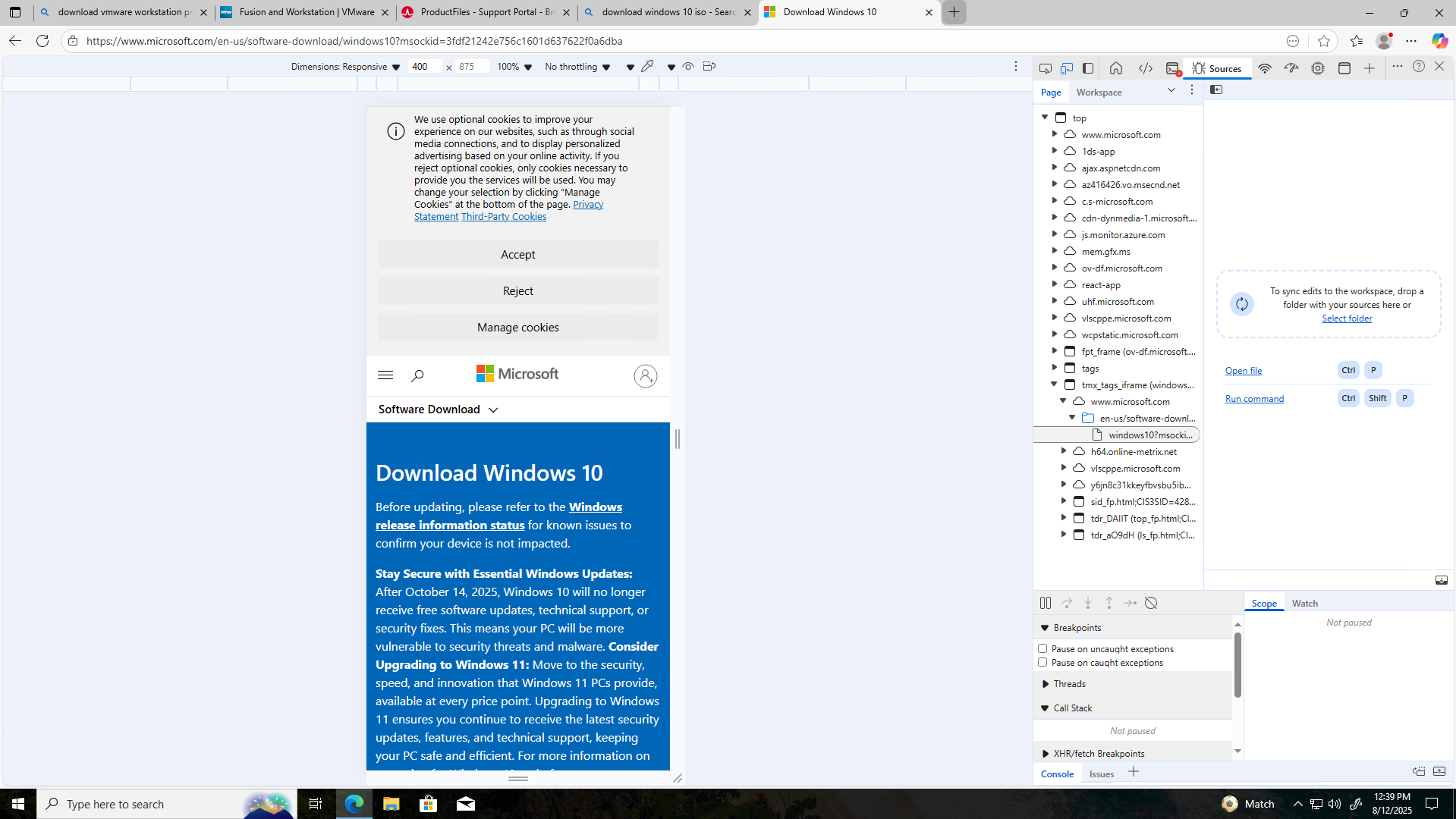Expand the Software Download menu

pyautogui.click(x=439, y=409)
